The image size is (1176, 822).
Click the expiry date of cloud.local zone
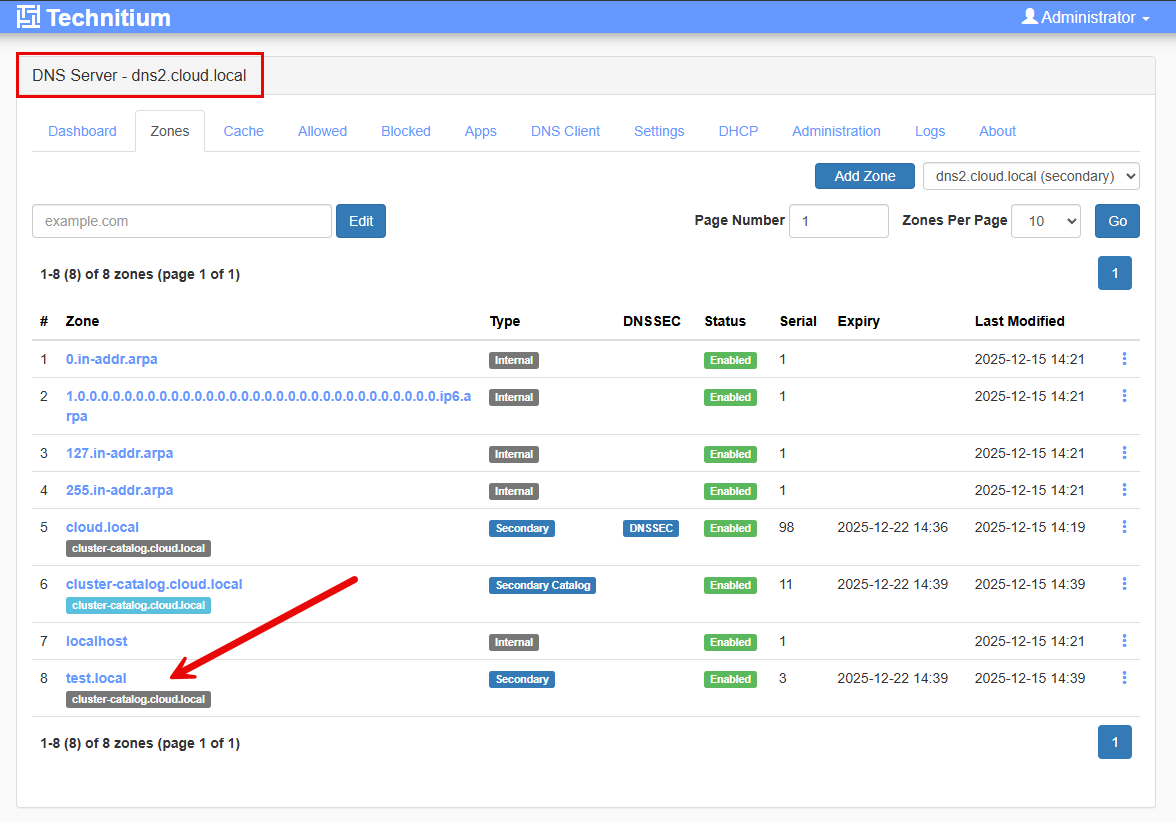coord(892,527)
